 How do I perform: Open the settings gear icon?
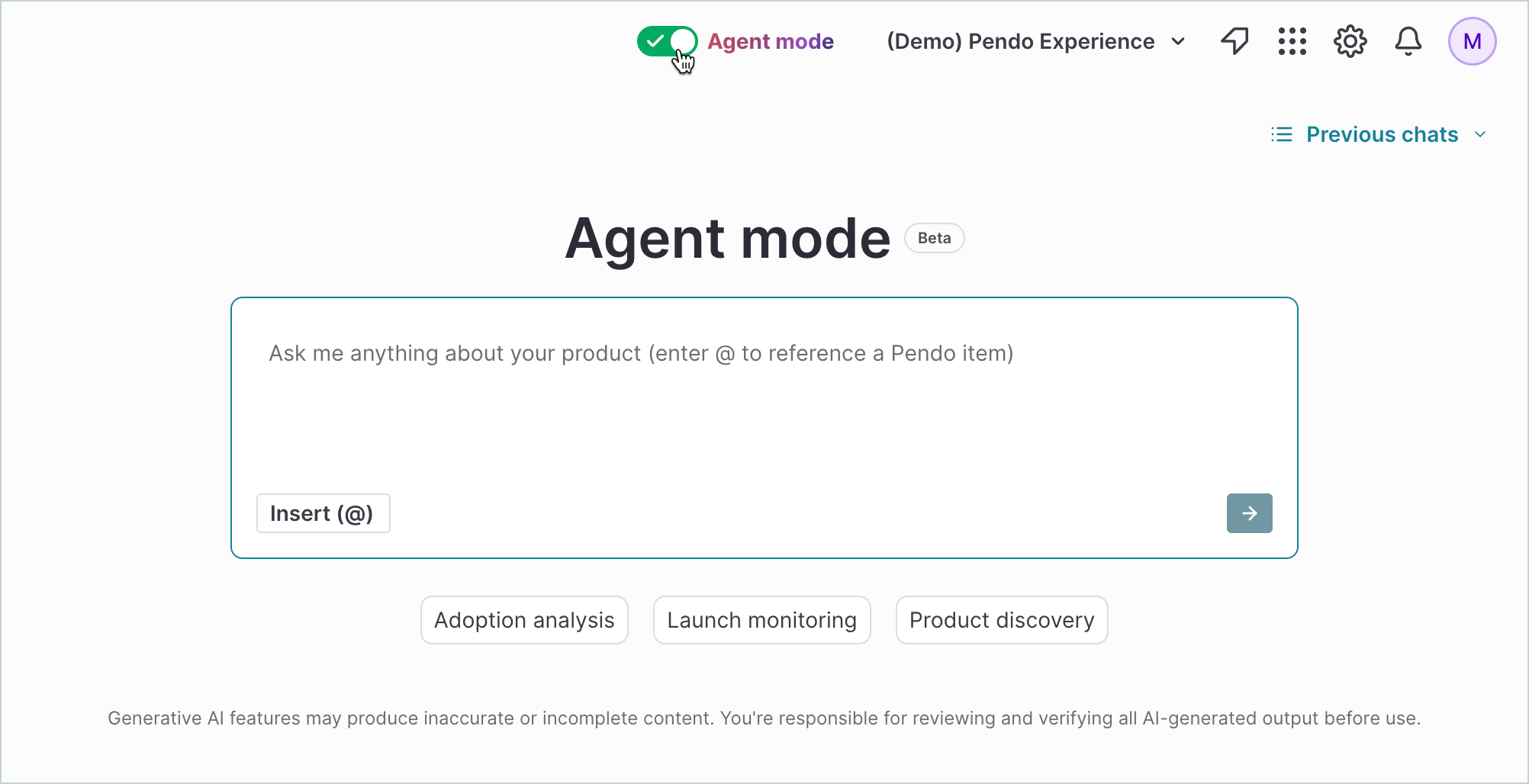1350,41
